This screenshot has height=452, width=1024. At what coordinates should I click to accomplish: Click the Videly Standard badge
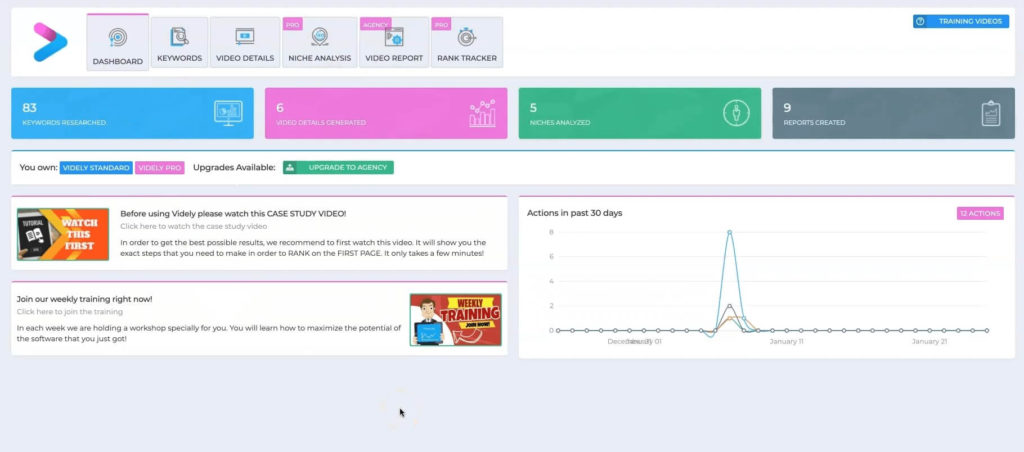tap(96, 168)
